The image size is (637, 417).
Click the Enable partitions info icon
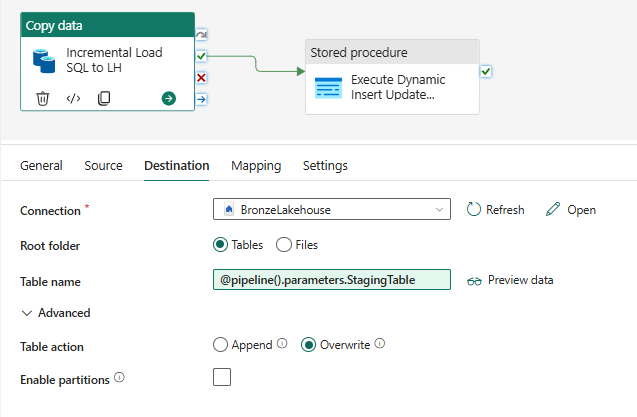[119, 378]
